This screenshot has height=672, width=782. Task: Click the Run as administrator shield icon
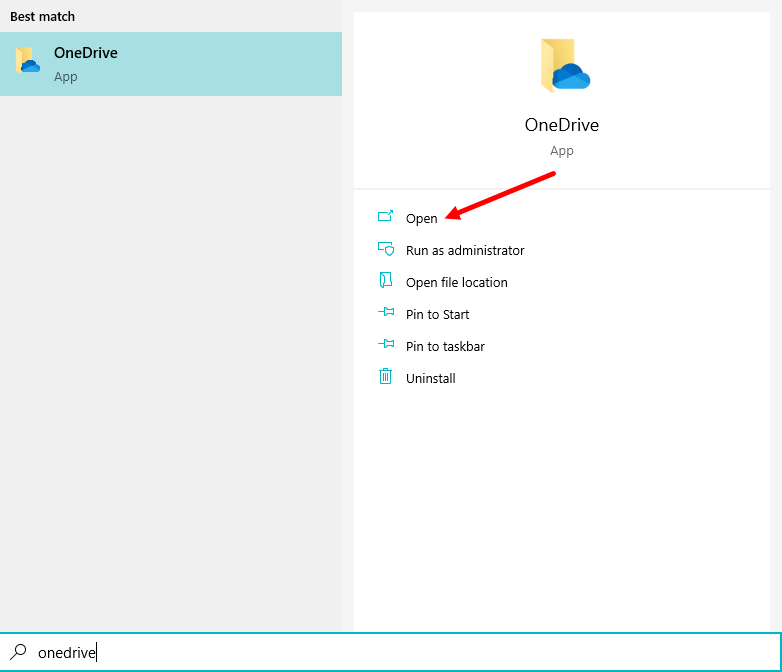(x=386, y=248)
